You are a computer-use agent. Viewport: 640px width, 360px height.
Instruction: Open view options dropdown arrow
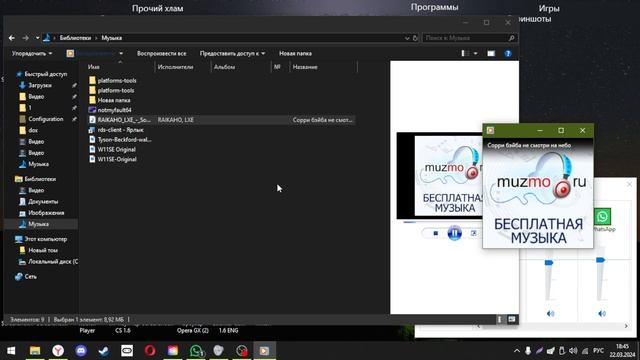(x=476, y=53)
